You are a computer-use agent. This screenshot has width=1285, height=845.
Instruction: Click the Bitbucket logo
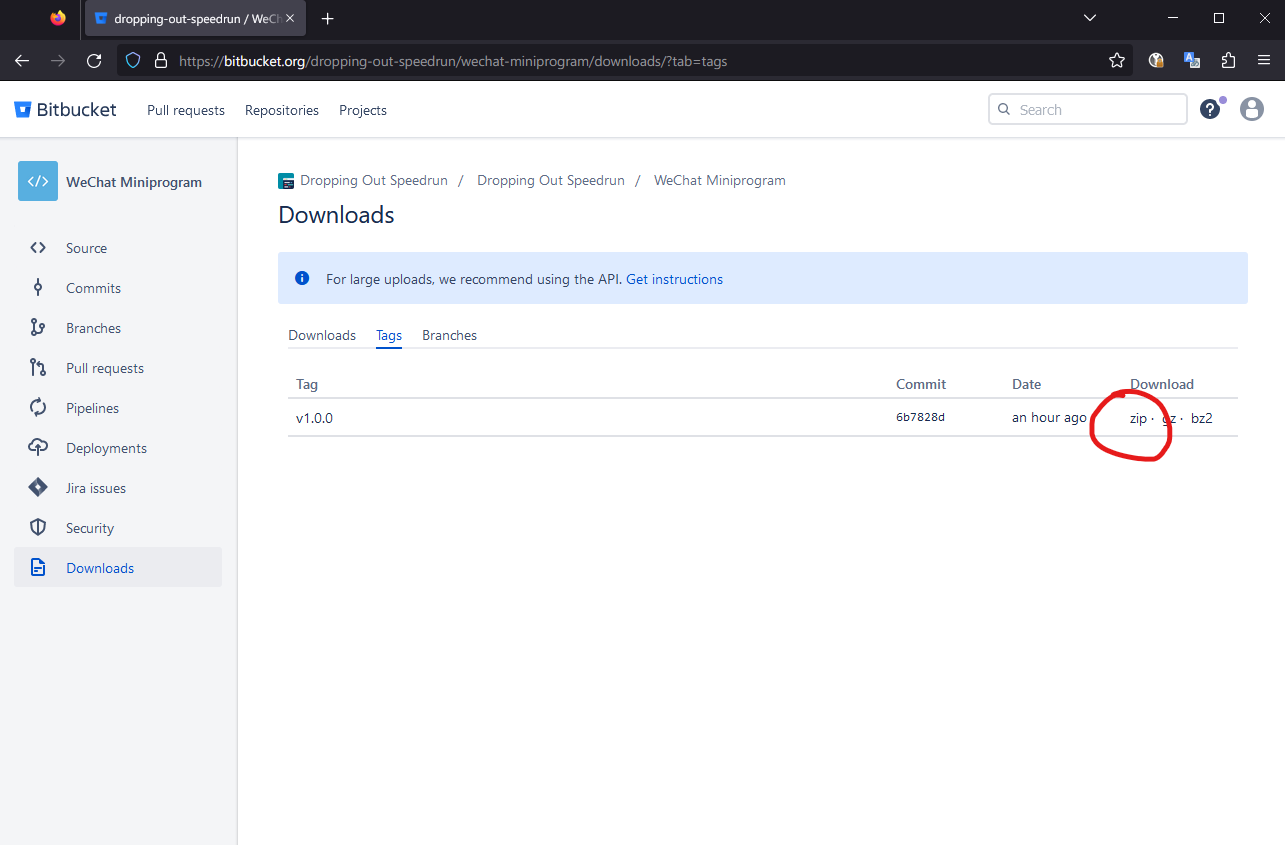65,110
